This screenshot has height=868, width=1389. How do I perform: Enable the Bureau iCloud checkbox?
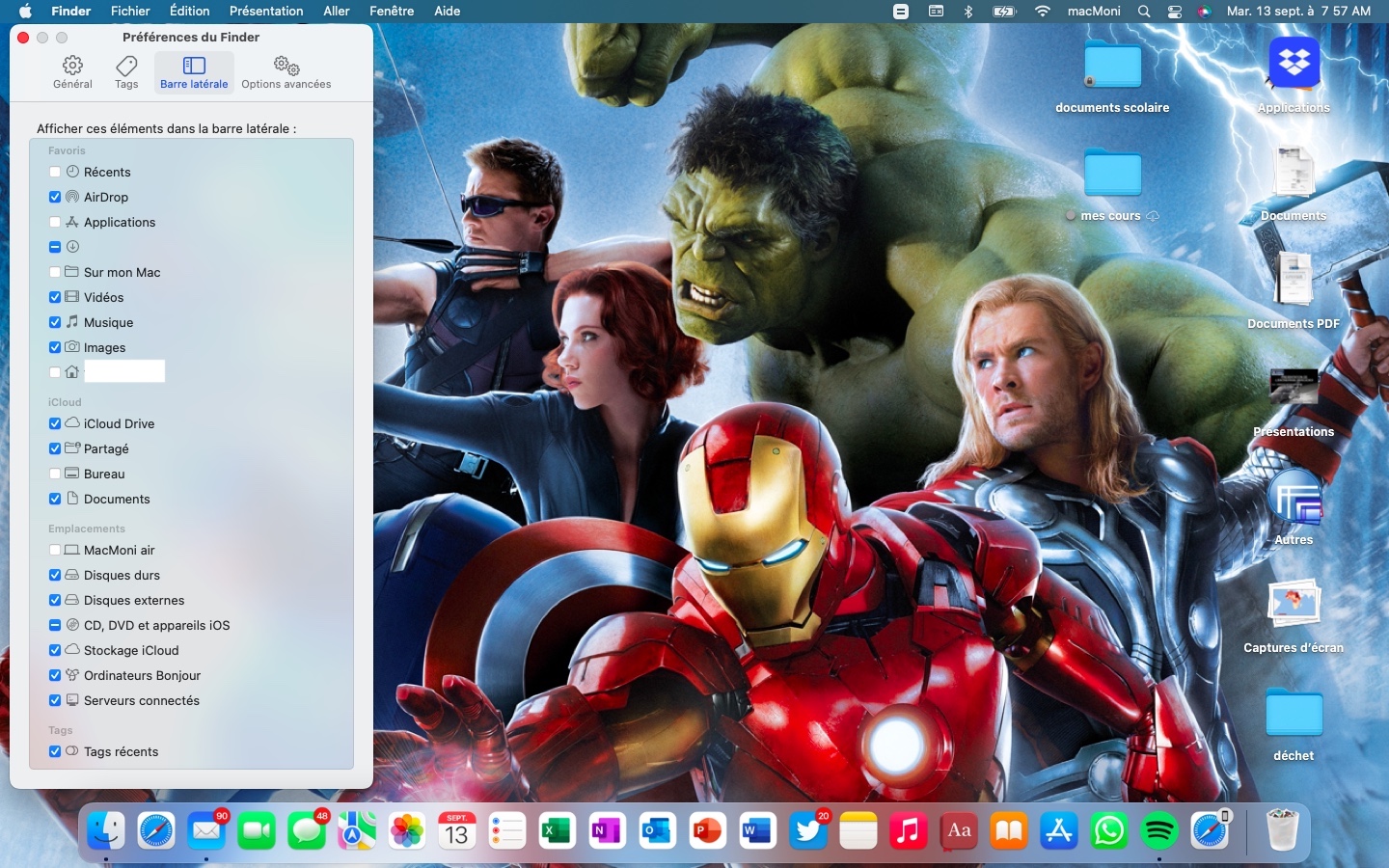[55, 474]
